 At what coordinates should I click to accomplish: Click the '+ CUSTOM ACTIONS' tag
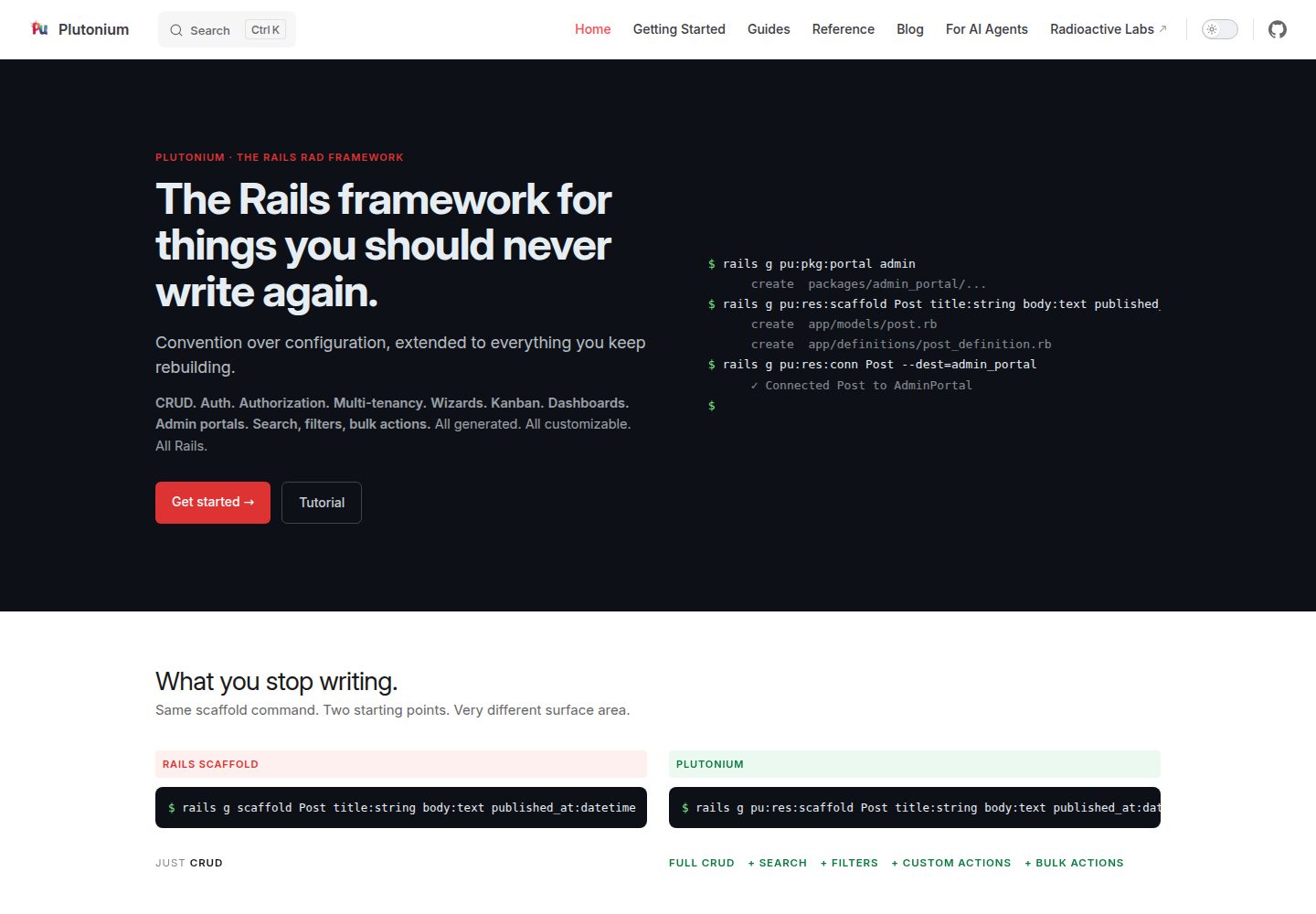[x=951, y=863]
